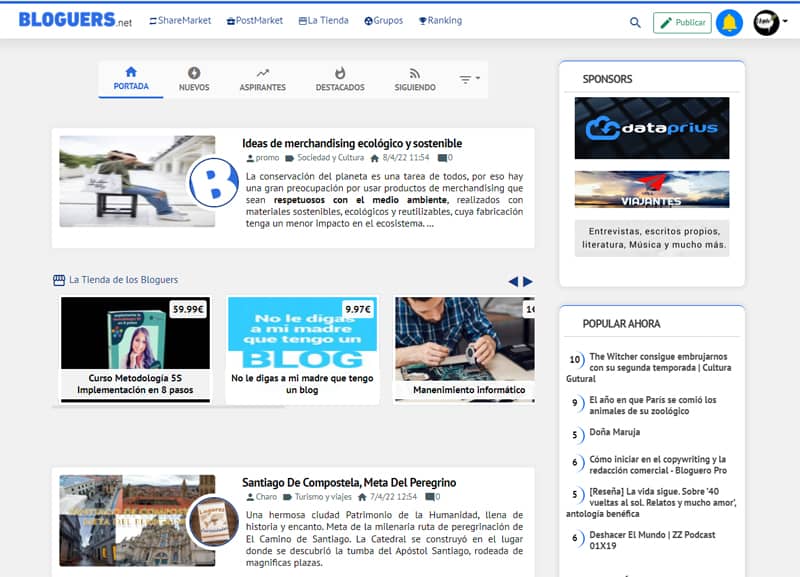The height and width of the screenshot is (577, 800).
Task: Click the vote count 10 beside The Witcher
Action: [576, 360]
